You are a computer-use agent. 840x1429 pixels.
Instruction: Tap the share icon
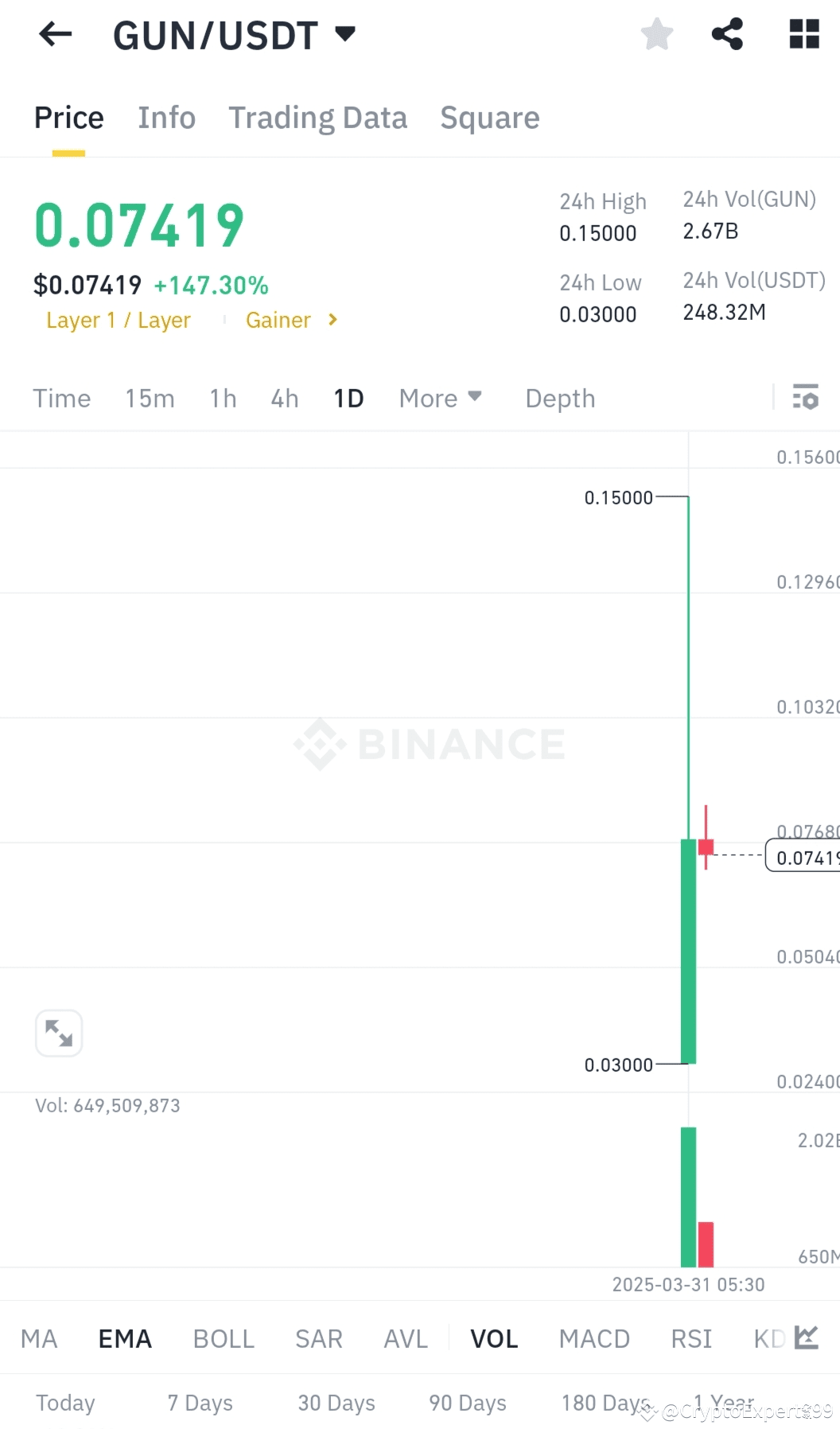coord(727,34)
